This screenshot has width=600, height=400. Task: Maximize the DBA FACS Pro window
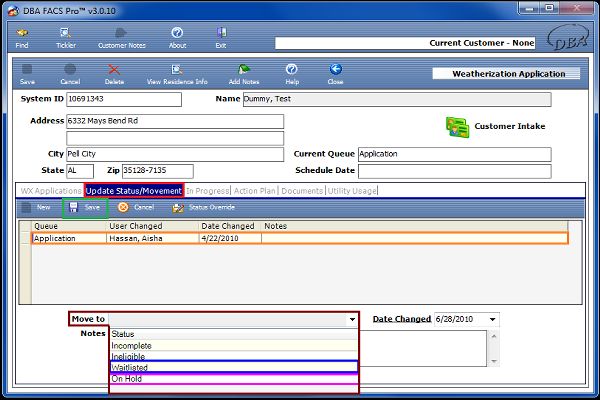click(x=549, y=8)
